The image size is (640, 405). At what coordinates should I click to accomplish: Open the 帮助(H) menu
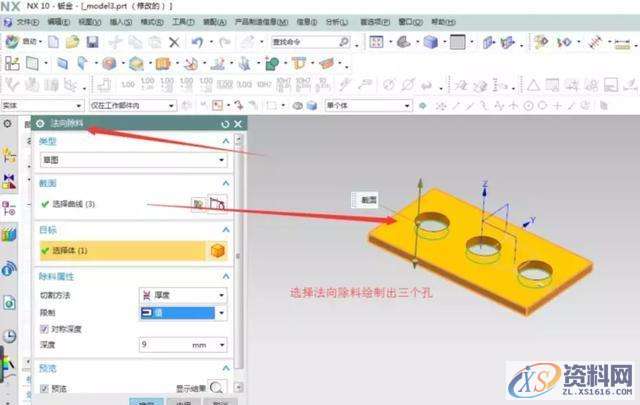click(x=443, y=22)
